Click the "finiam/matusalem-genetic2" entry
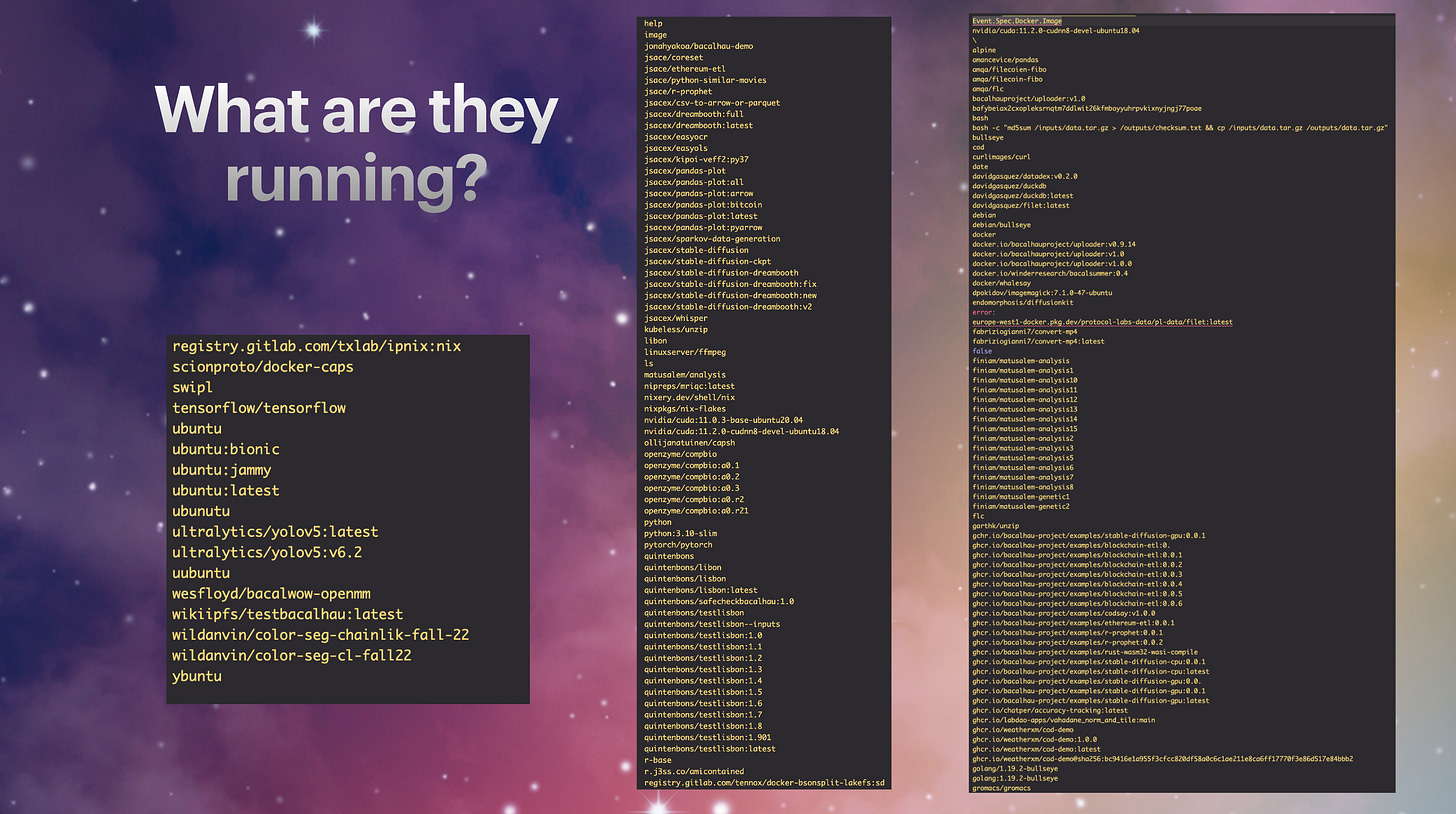 1021,506
